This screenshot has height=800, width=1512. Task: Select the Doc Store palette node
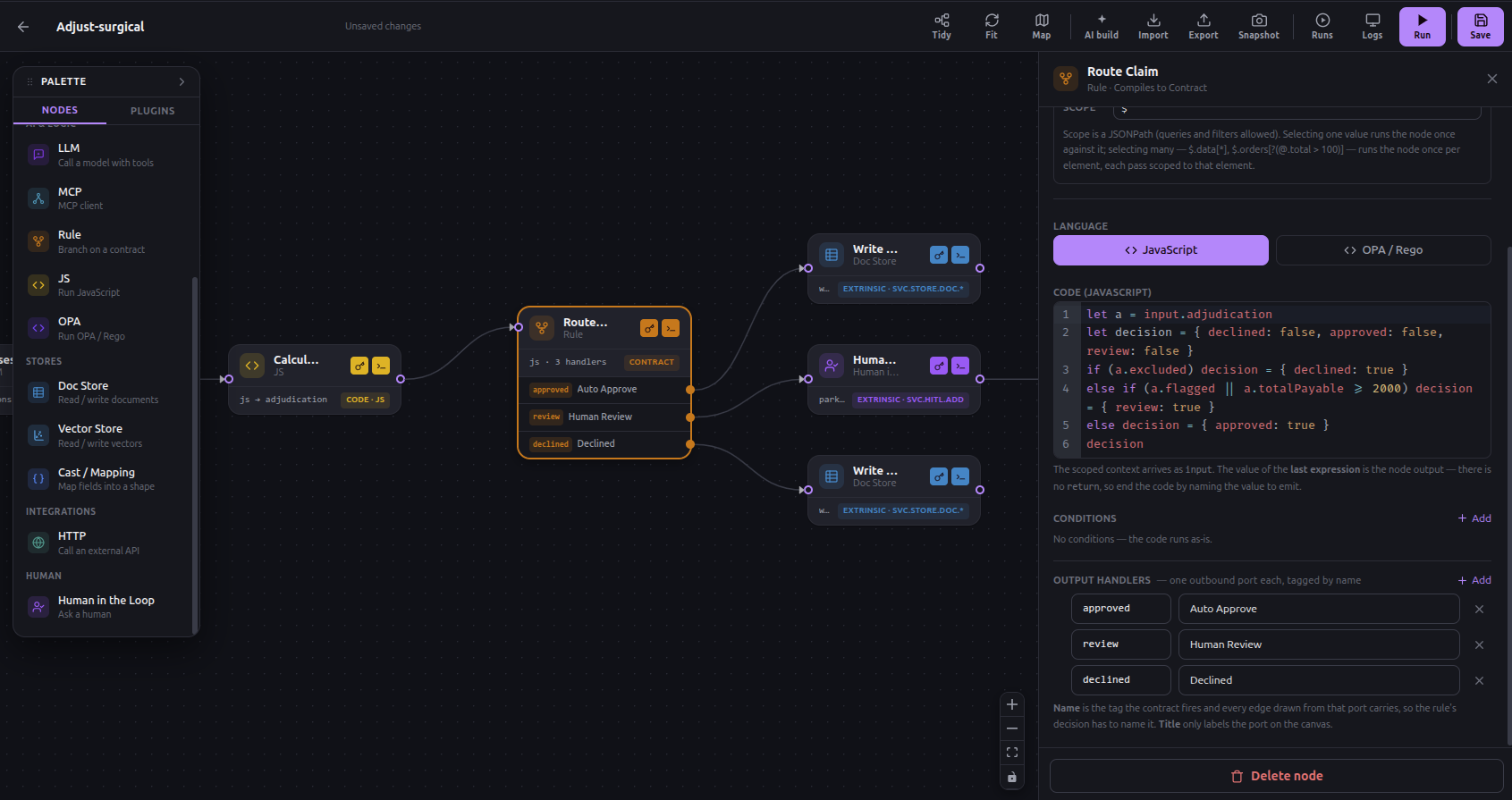click(106, 392)
